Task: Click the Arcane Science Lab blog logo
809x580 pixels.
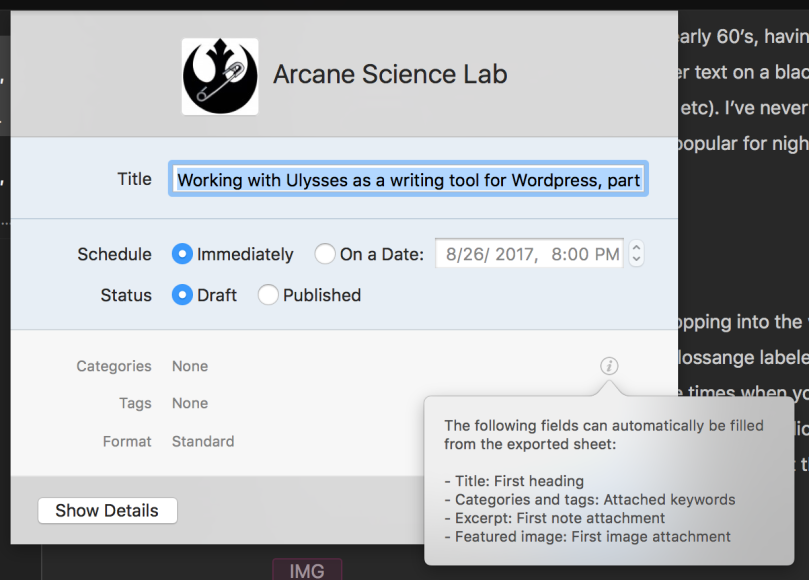Action: (x=220, y=76)
